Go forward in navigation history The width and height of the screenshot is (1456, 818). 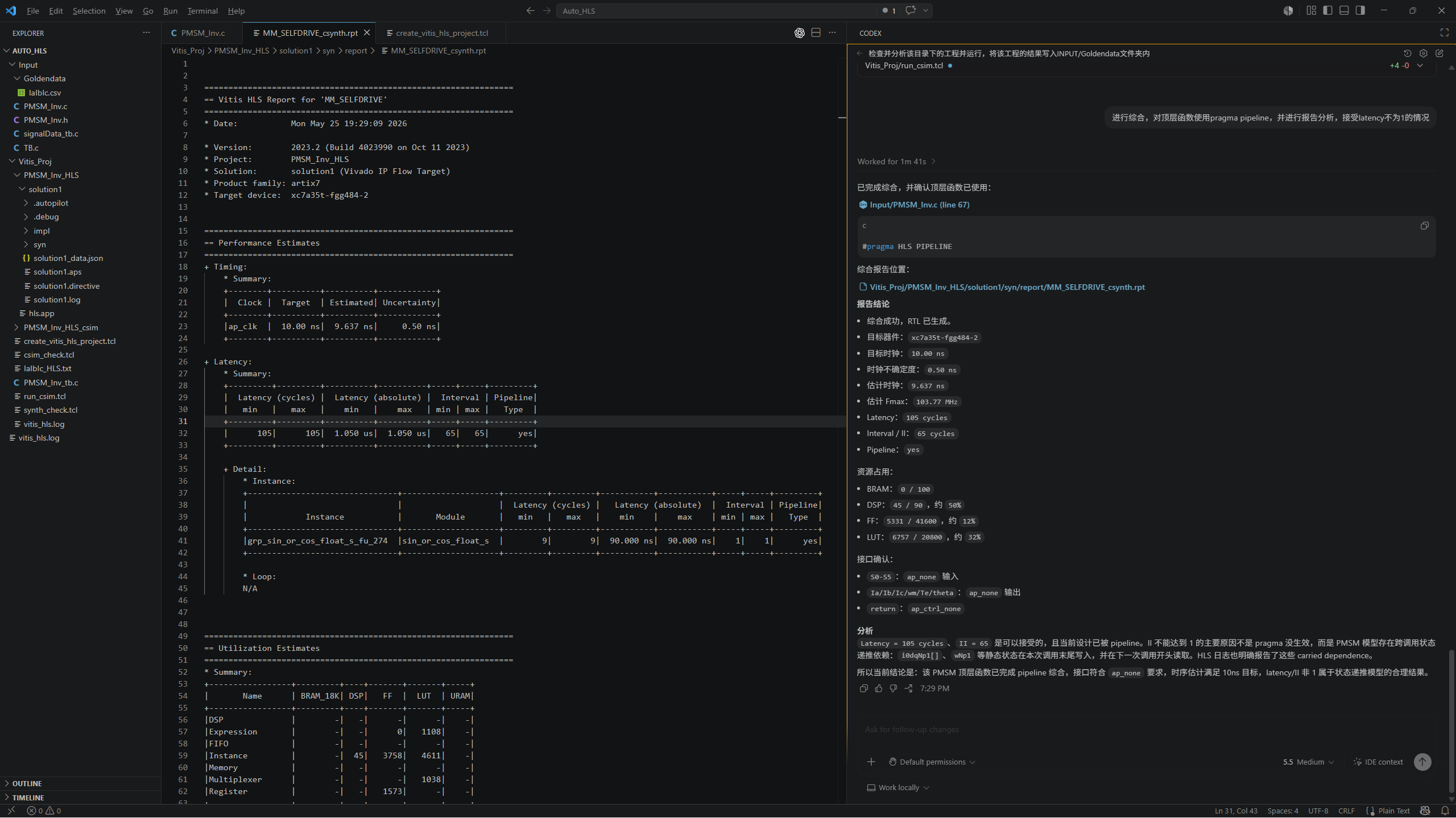click(547, 11)
